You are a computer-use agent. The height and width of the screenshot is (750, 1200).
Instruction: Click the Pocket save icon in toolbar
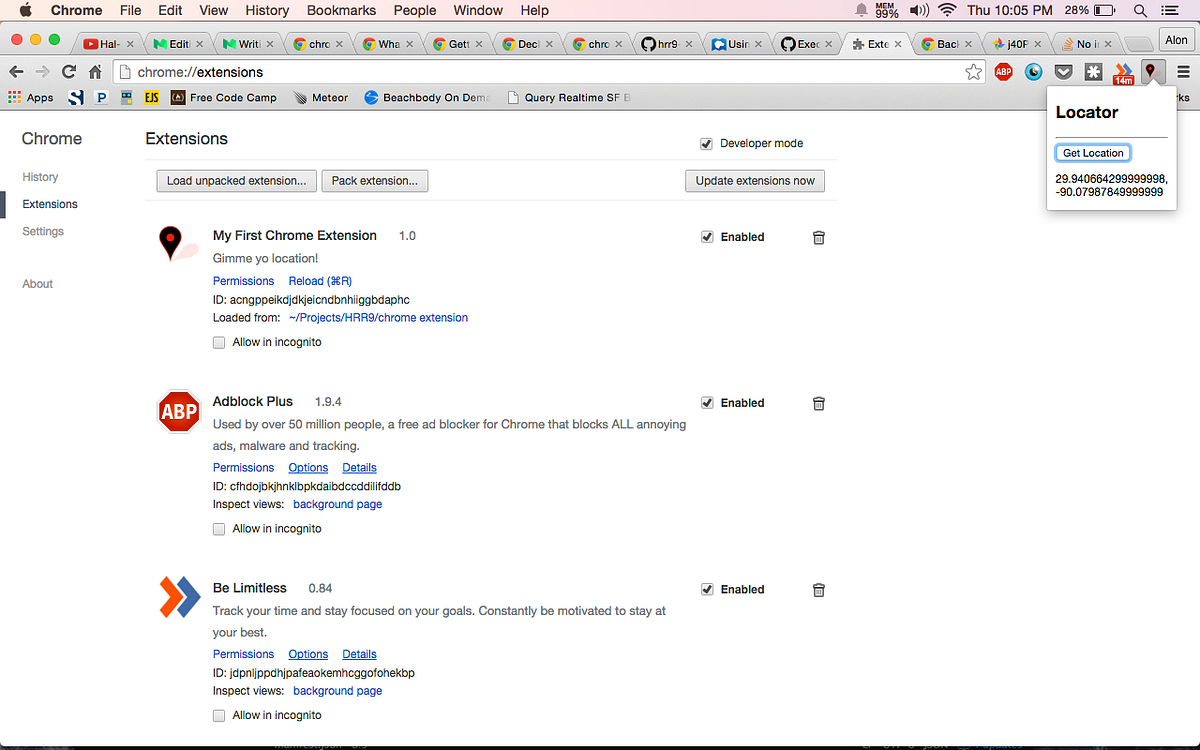pos(1063,72)
